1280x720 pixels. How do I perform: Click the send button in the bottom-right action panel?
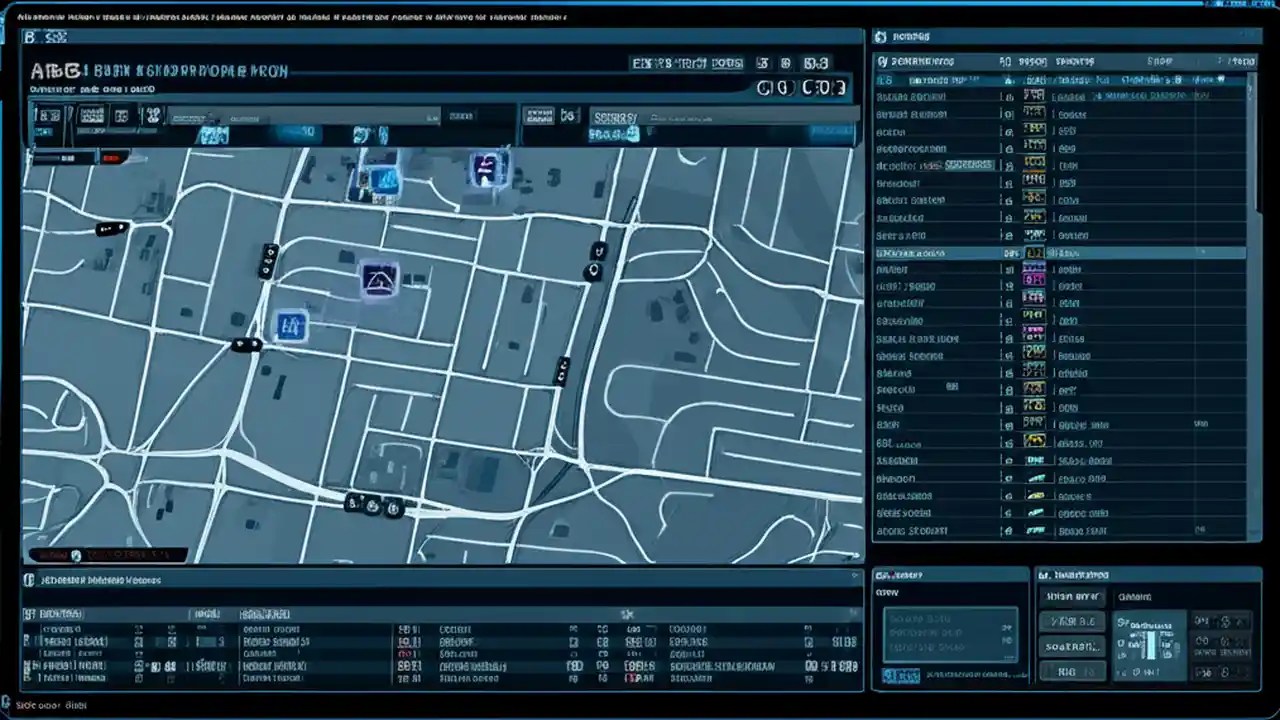pos(899,675)
